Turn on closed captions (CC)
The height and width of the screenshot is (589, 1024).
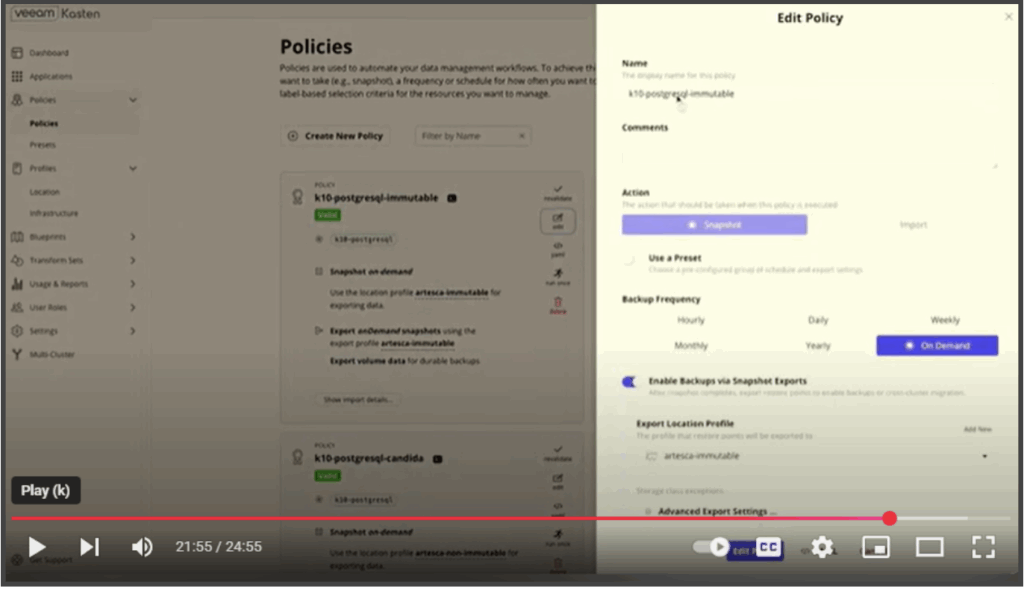(x=769, y=547)
